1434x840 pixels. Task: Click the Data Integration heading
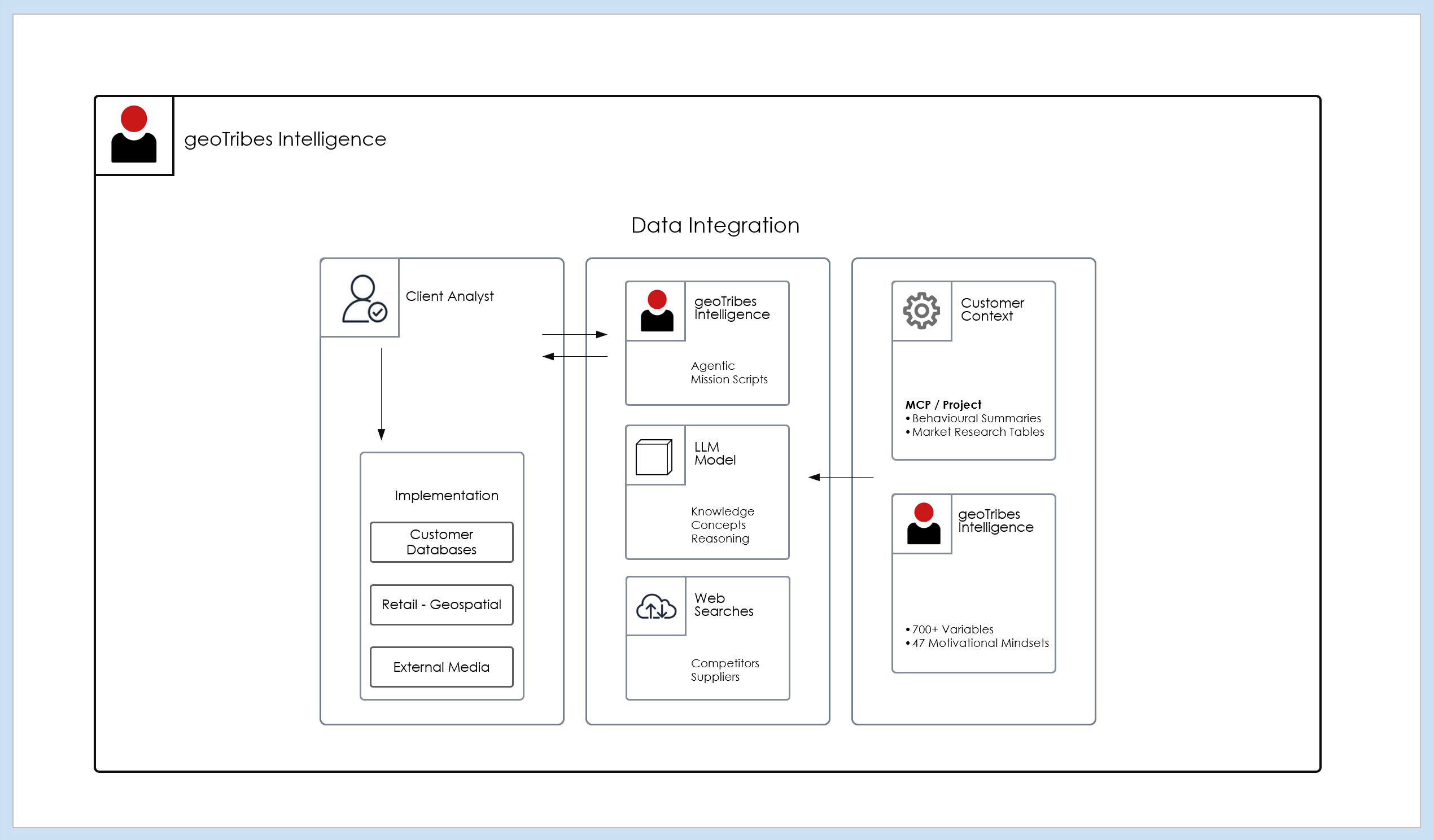coord(715,225)
